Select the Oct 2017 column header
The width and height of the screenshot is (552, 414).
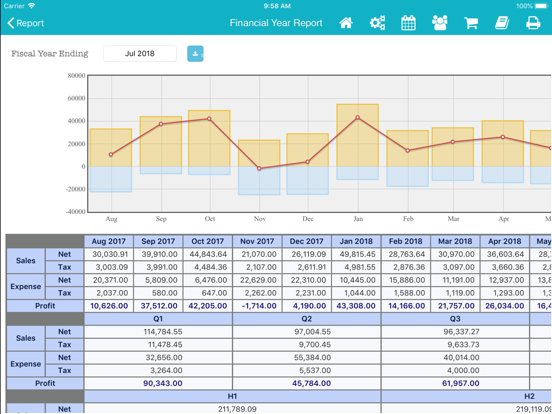(x=208, y=242)
